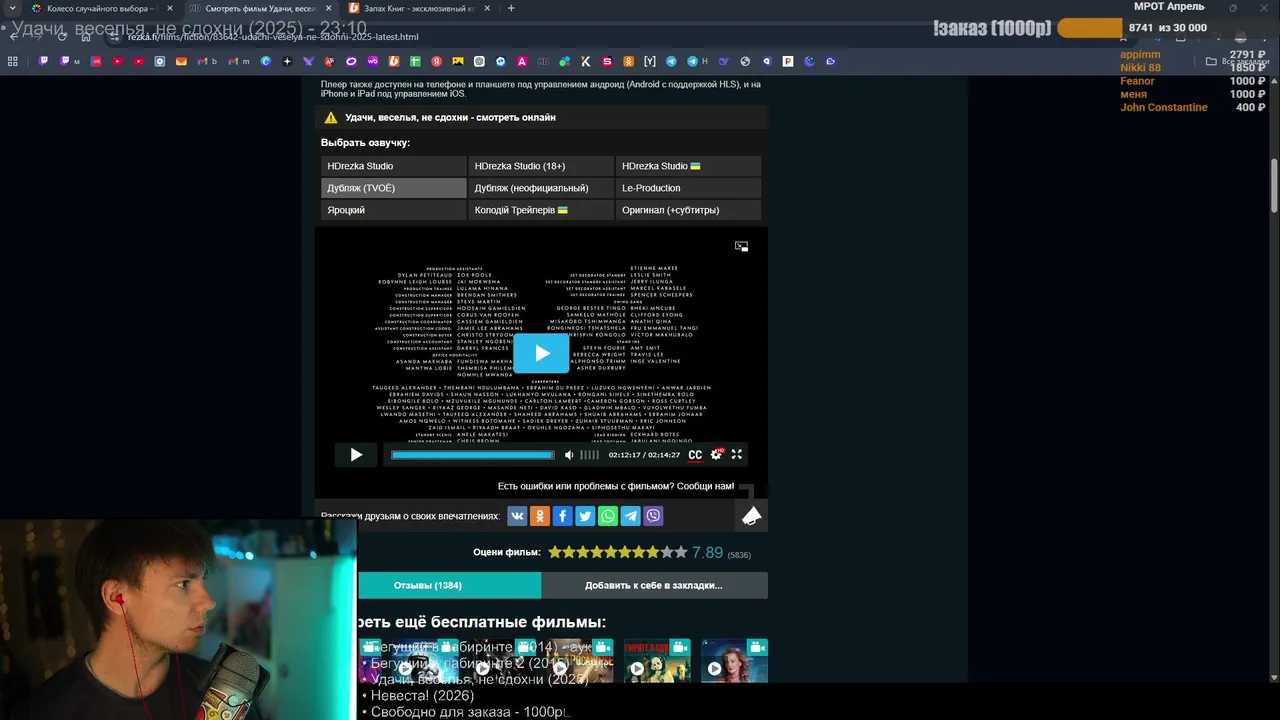This screenshot has height=720, width=1280.
Task: Click the player's blue progress bar
Action: click(472, 455)
